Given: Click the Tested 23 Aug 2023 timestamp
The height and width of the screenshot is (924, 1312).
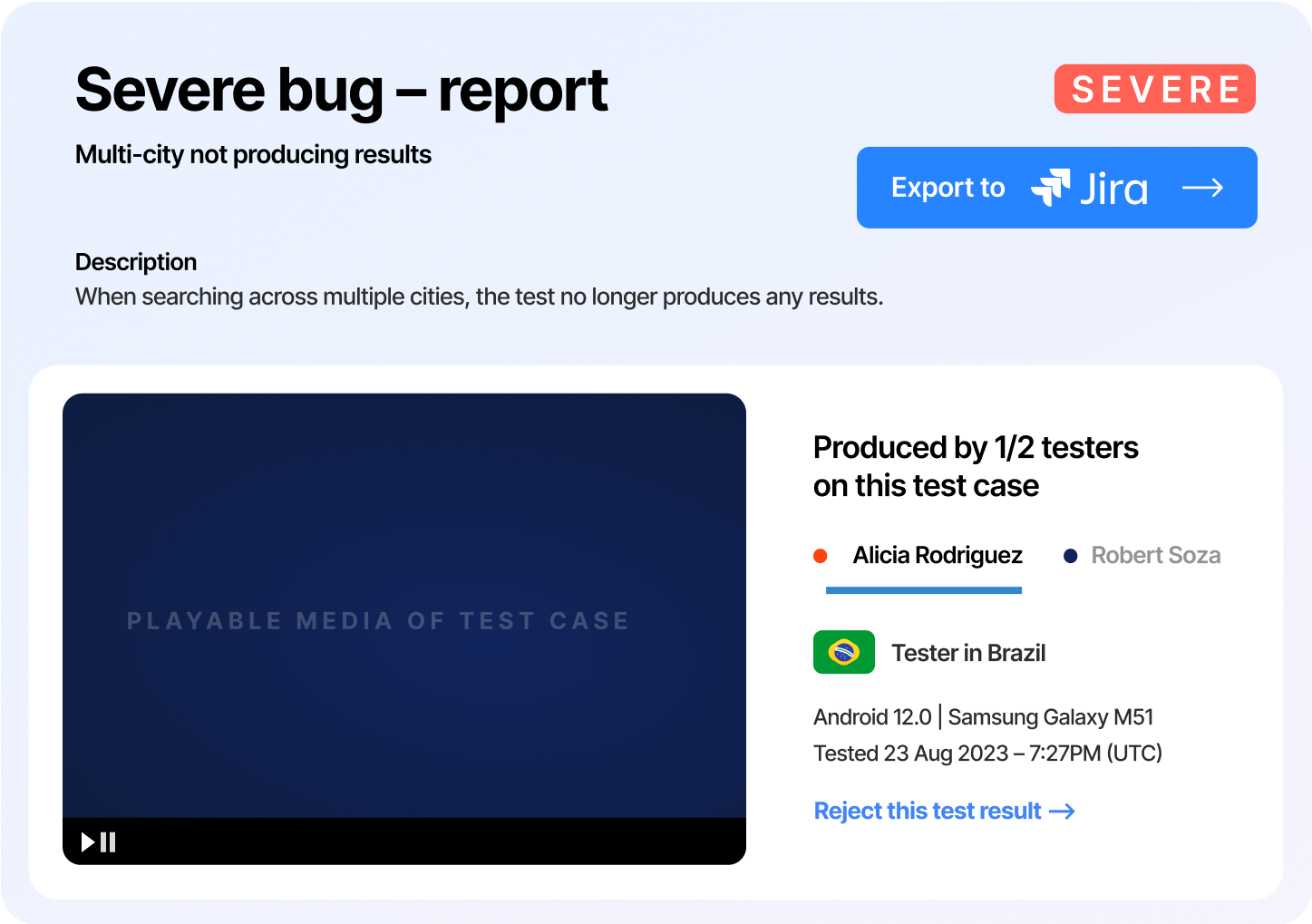Looking at the screenshot, I should [987, 754].
